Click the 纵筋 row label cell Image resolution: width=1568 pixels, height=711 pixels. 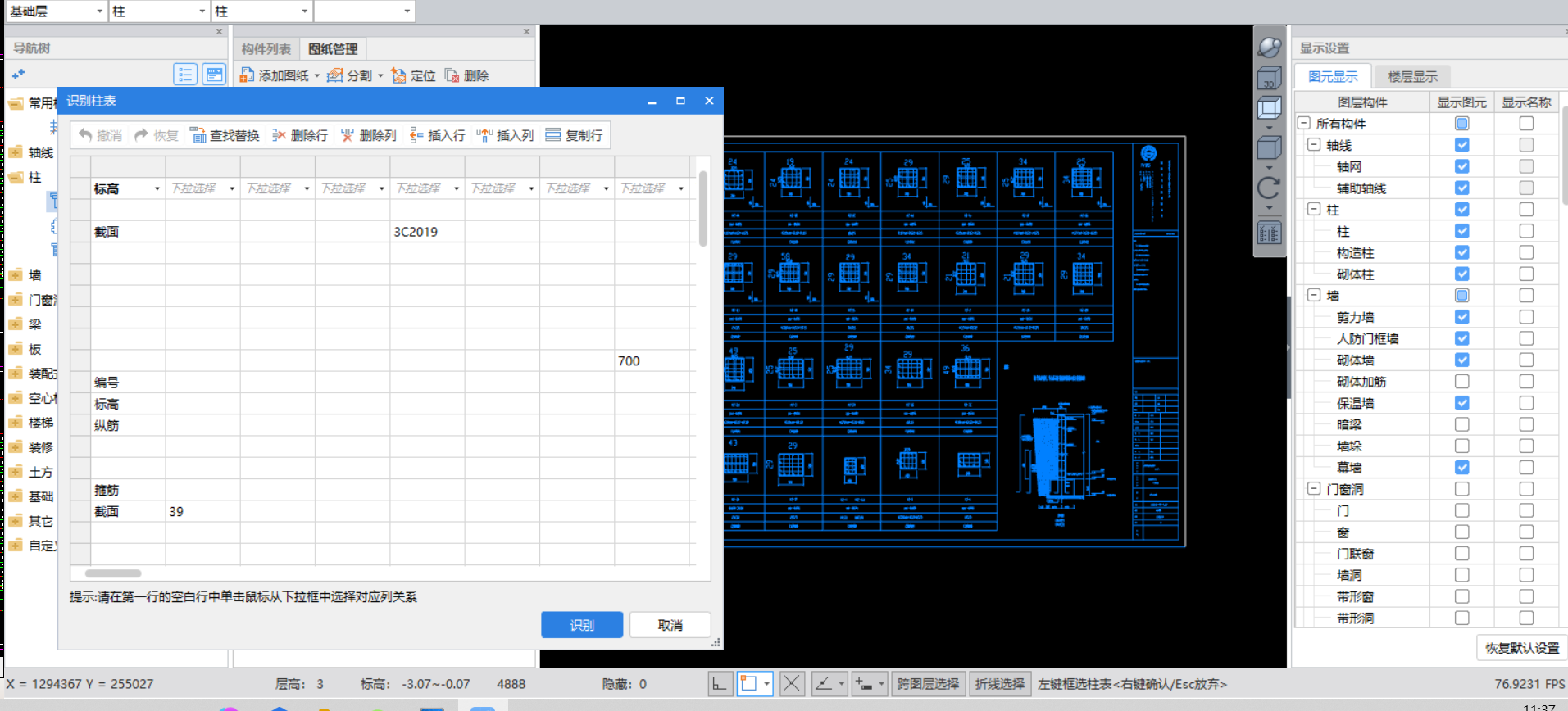tap(128, 426)
